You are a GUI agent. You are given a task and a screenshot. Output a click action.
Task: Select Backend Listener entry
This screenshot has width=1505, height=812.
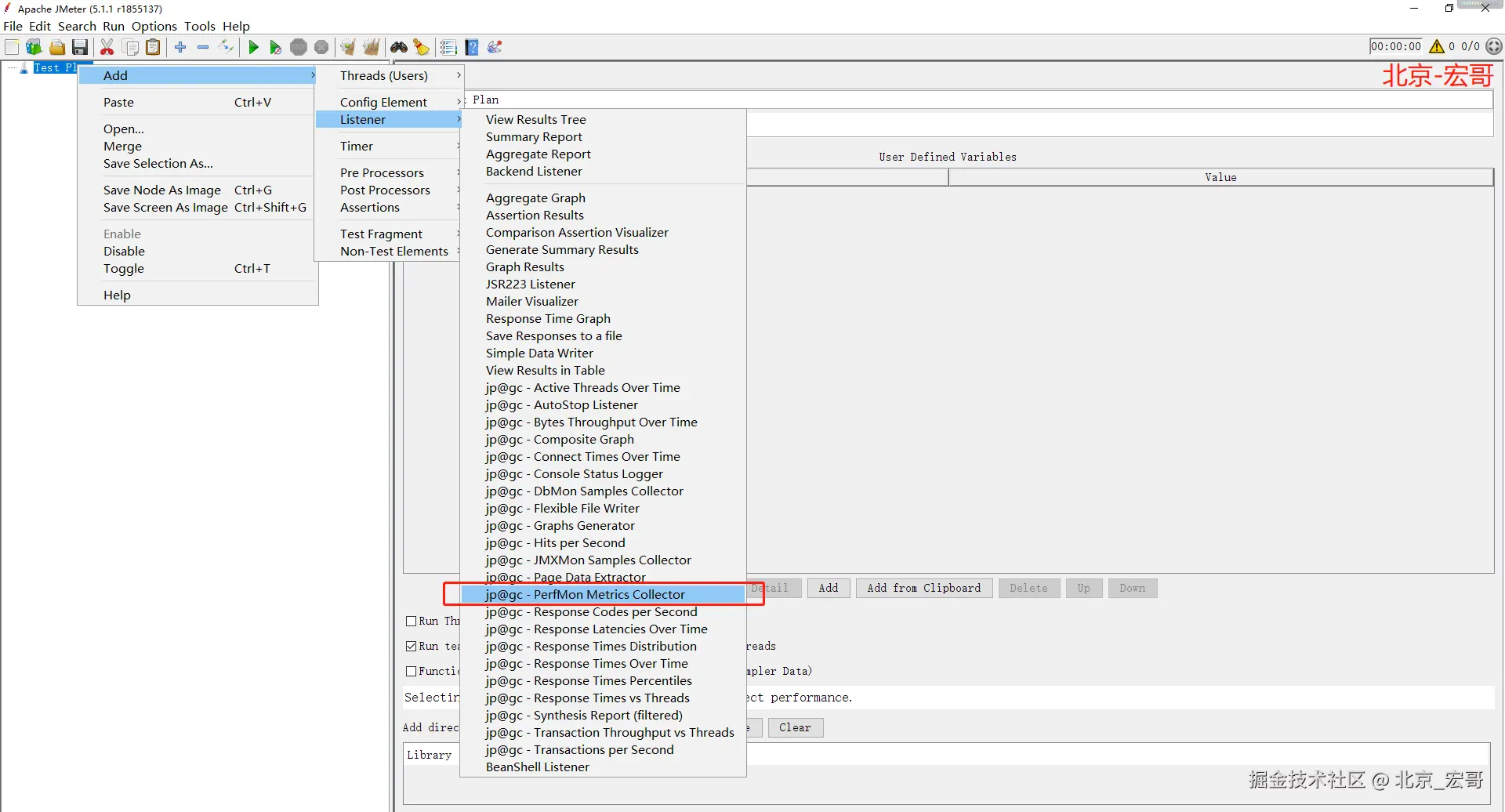[x=603, y=171]
